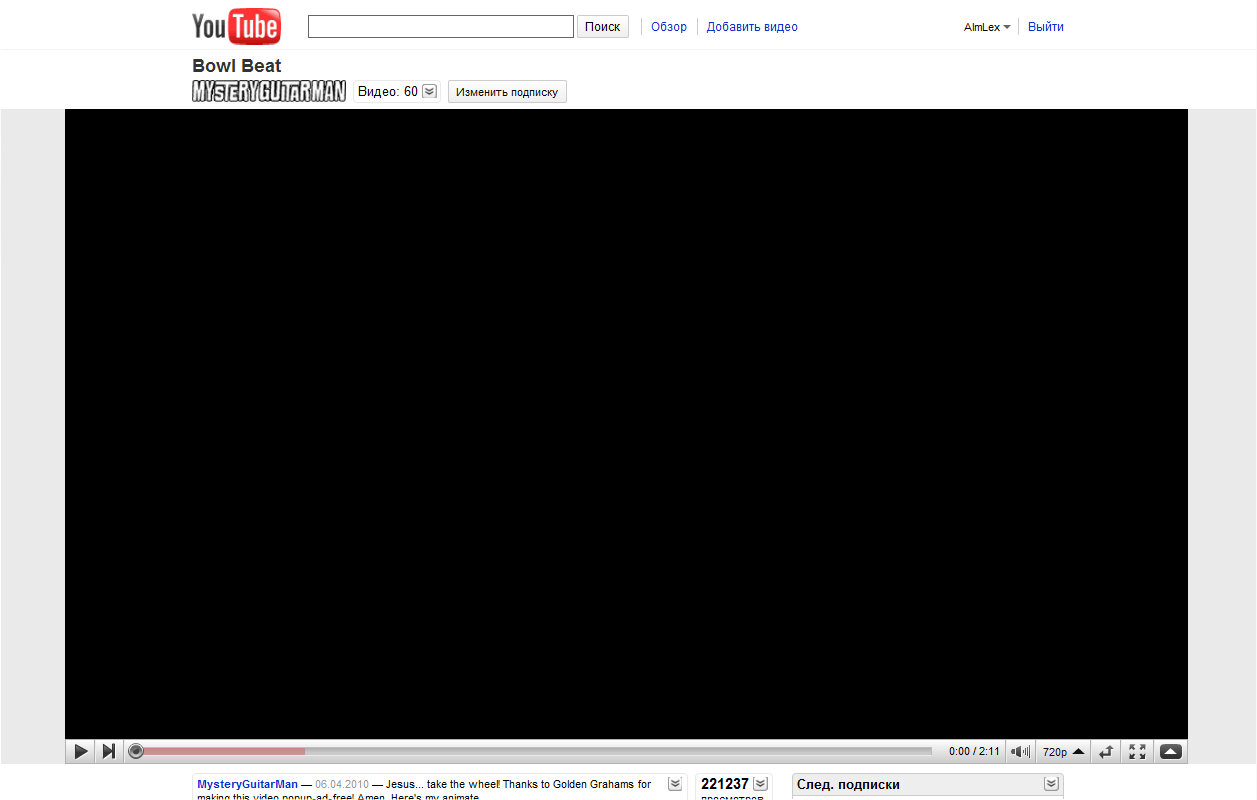Click Изменить подписку button
The height and width of the screenshot is (800, 1257).
coord(507,91)
